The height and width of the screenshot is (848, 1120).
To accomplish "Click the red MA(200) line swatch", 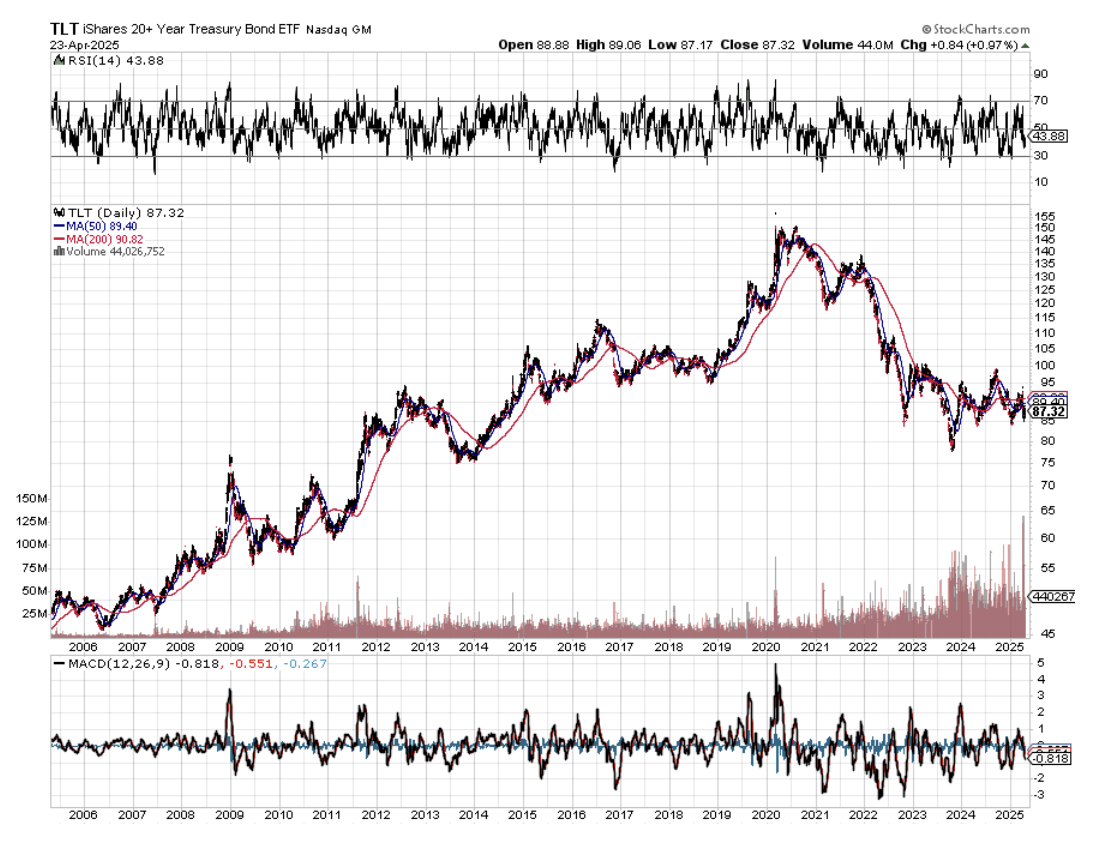I will 59,239.
